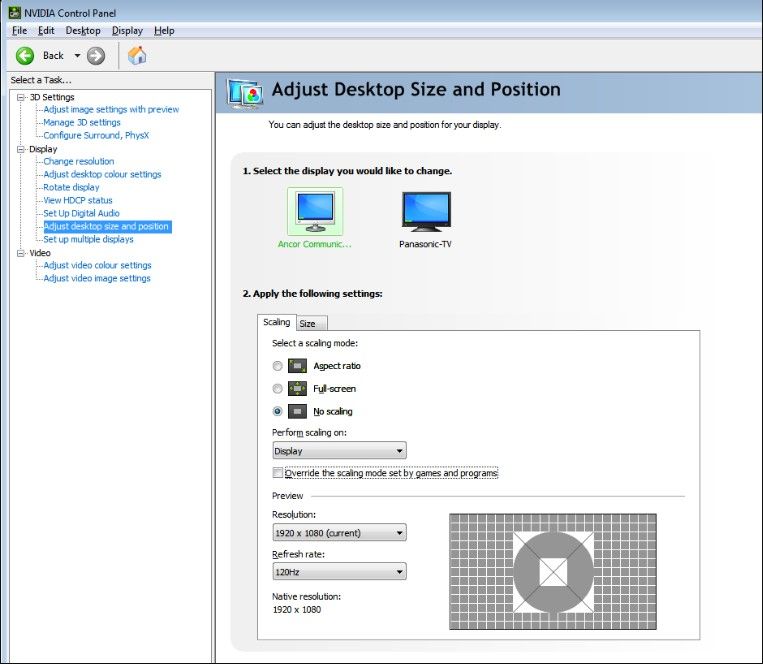This screenshot has width=763, height=664.
Task: Open Change resolution task
Action: [x=79, y=161]
